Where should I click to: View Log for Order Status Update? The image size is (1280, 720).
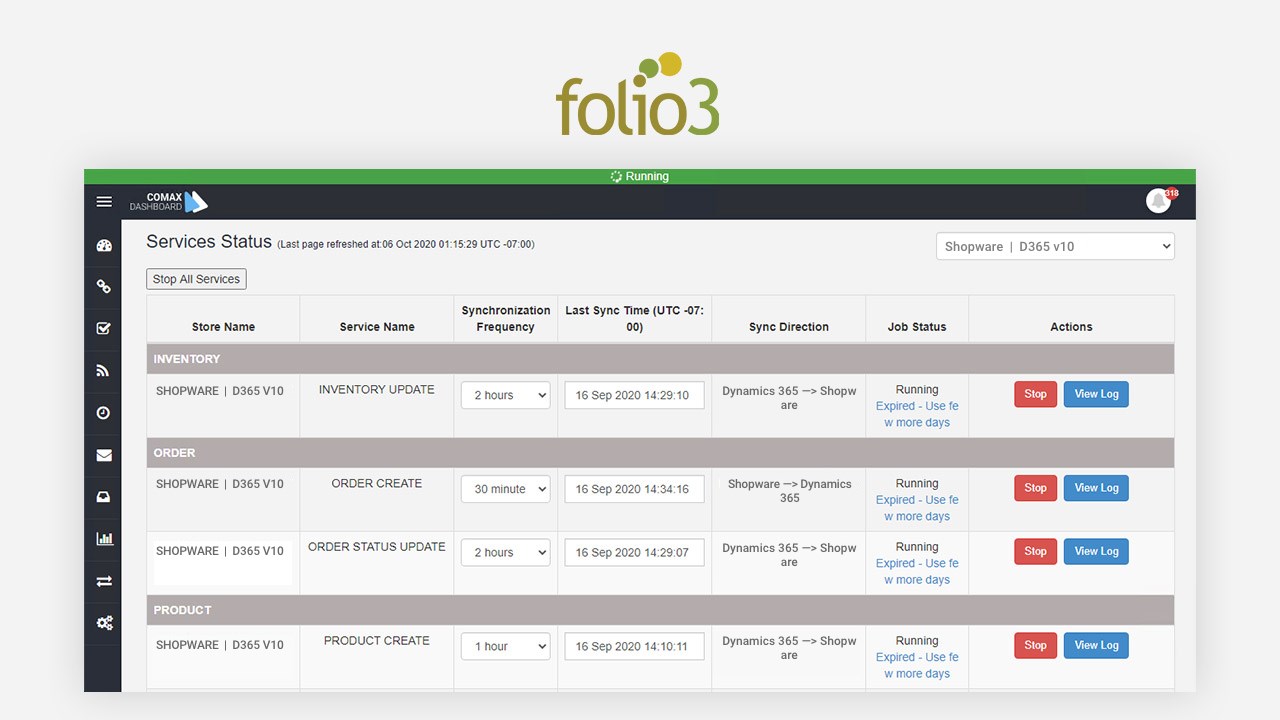click(x=1096, y=551)
